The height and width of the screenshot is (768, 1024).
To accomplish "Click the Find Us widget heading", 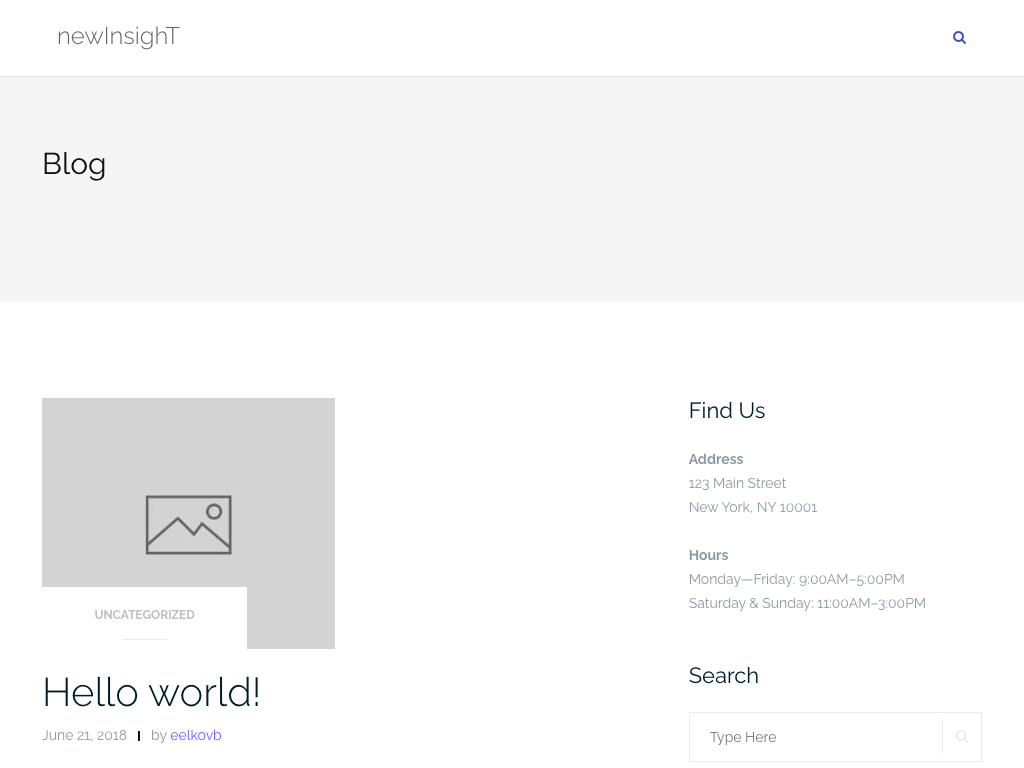I will coord(726,410).
